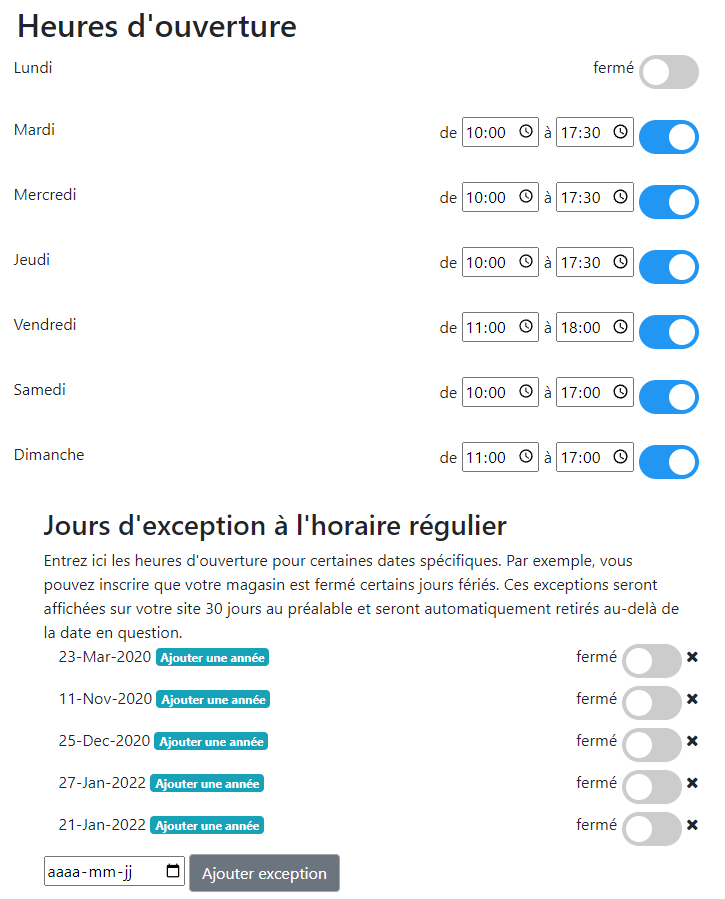Toggle open status for 27-Jan-2022 exception
Image resolution: width=725 pixels, height=899 pixels.
[652, 787]
